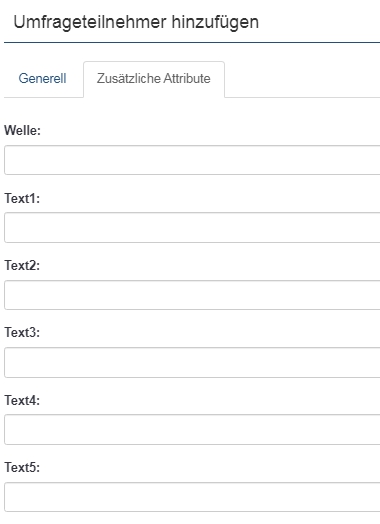Viewport: 380px width, 524px height.
Task: Switch to the Generell tab
Action: point(42,79)
